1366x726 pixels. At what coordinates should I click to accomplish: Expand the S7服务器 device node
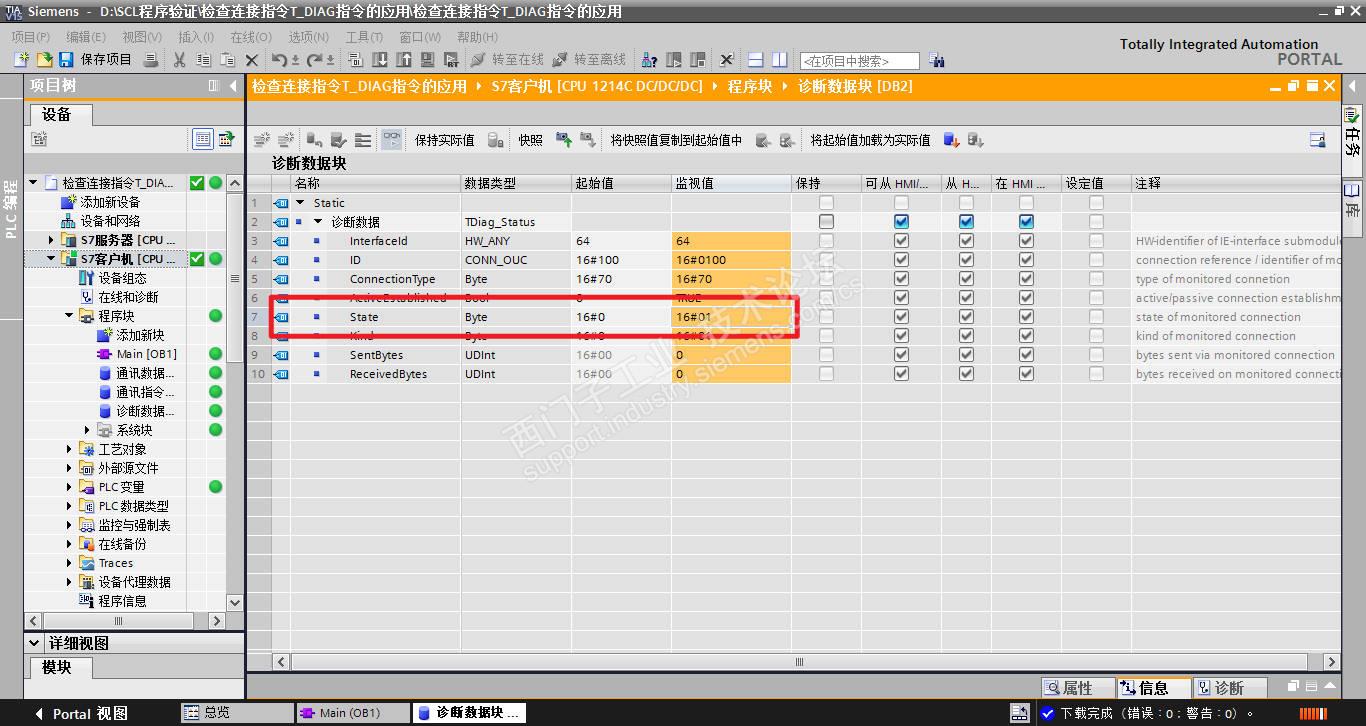52,240
